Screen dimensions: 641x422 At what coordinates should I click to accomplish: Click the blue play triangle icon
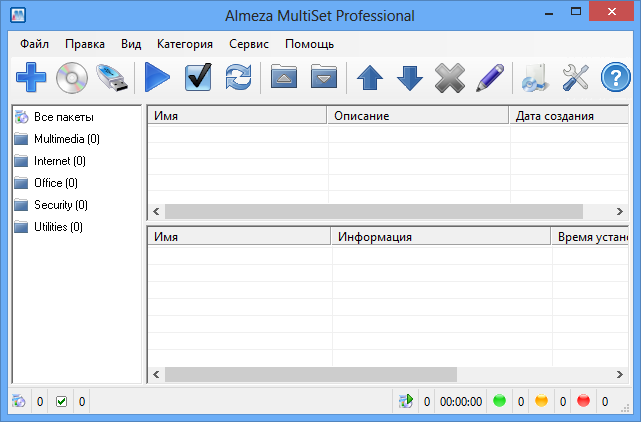pos(157,77)
